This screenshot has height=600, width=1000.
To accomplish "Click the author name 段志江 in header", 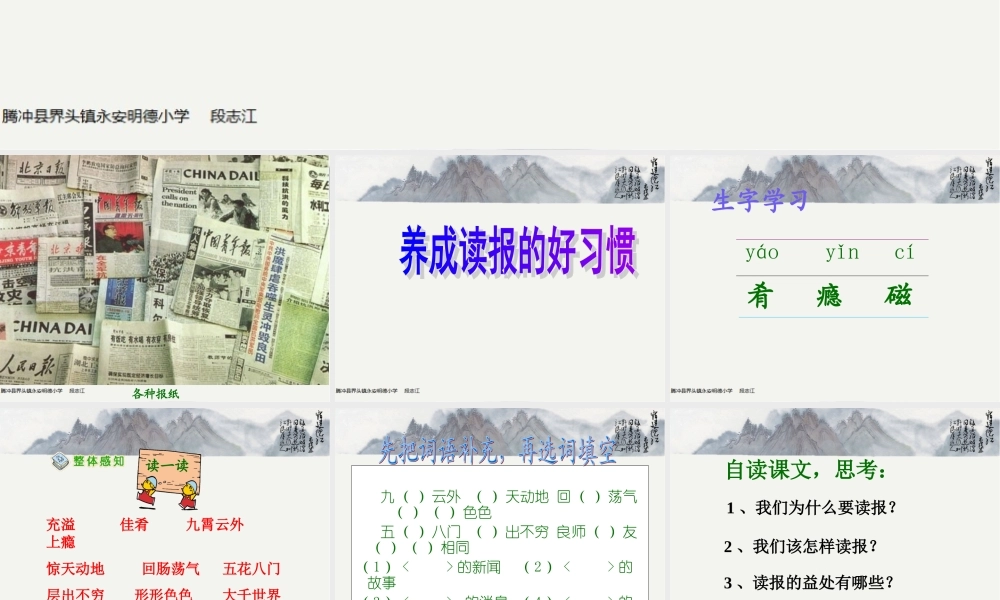I will pyautogui.click(x=233, y=116).
